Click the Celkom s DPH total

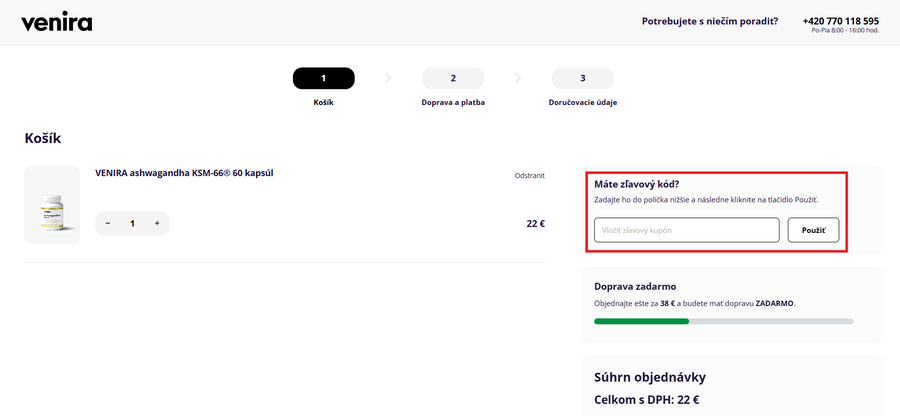pos(646,400)
